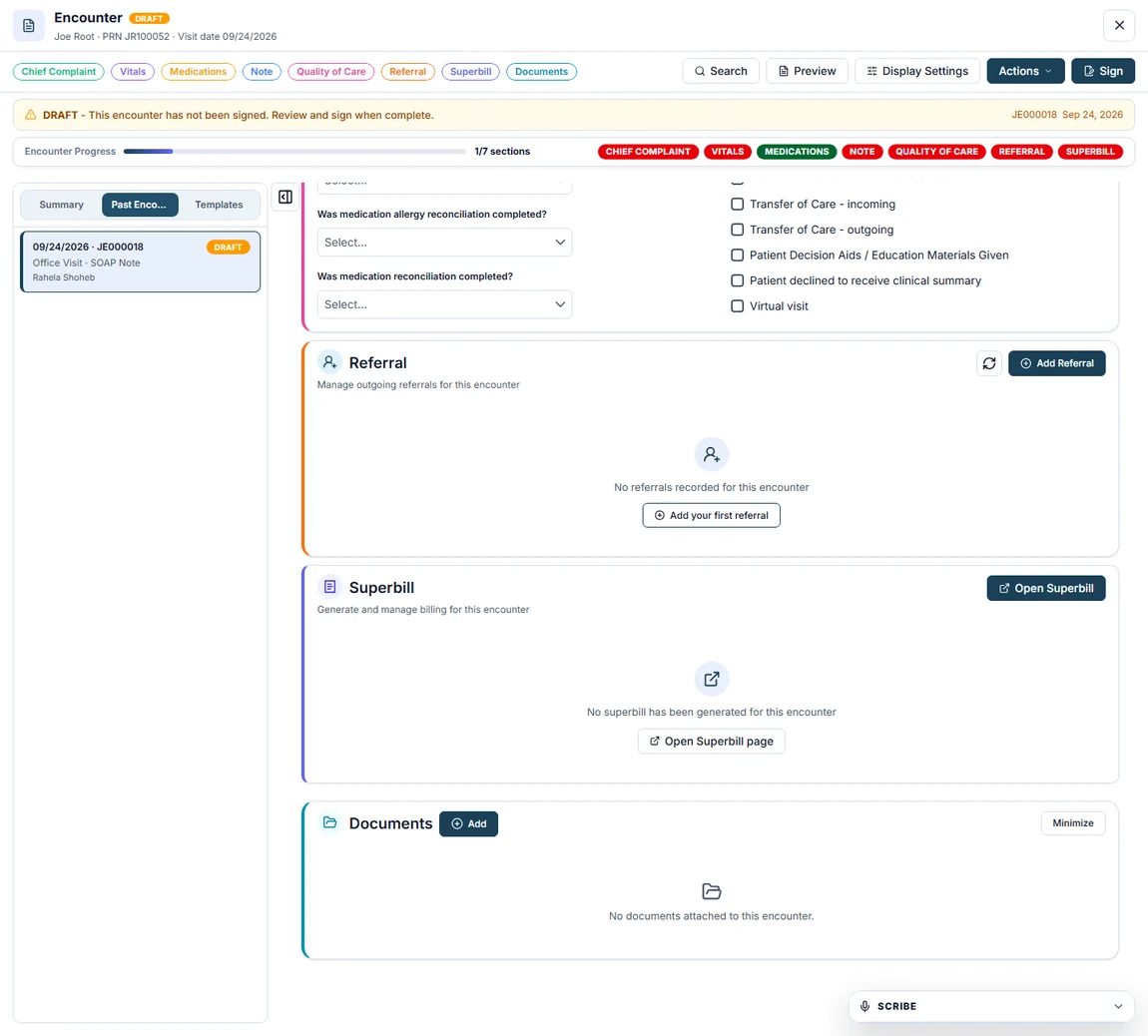Open medication reconciliation completed dropdown

(444, 304)
